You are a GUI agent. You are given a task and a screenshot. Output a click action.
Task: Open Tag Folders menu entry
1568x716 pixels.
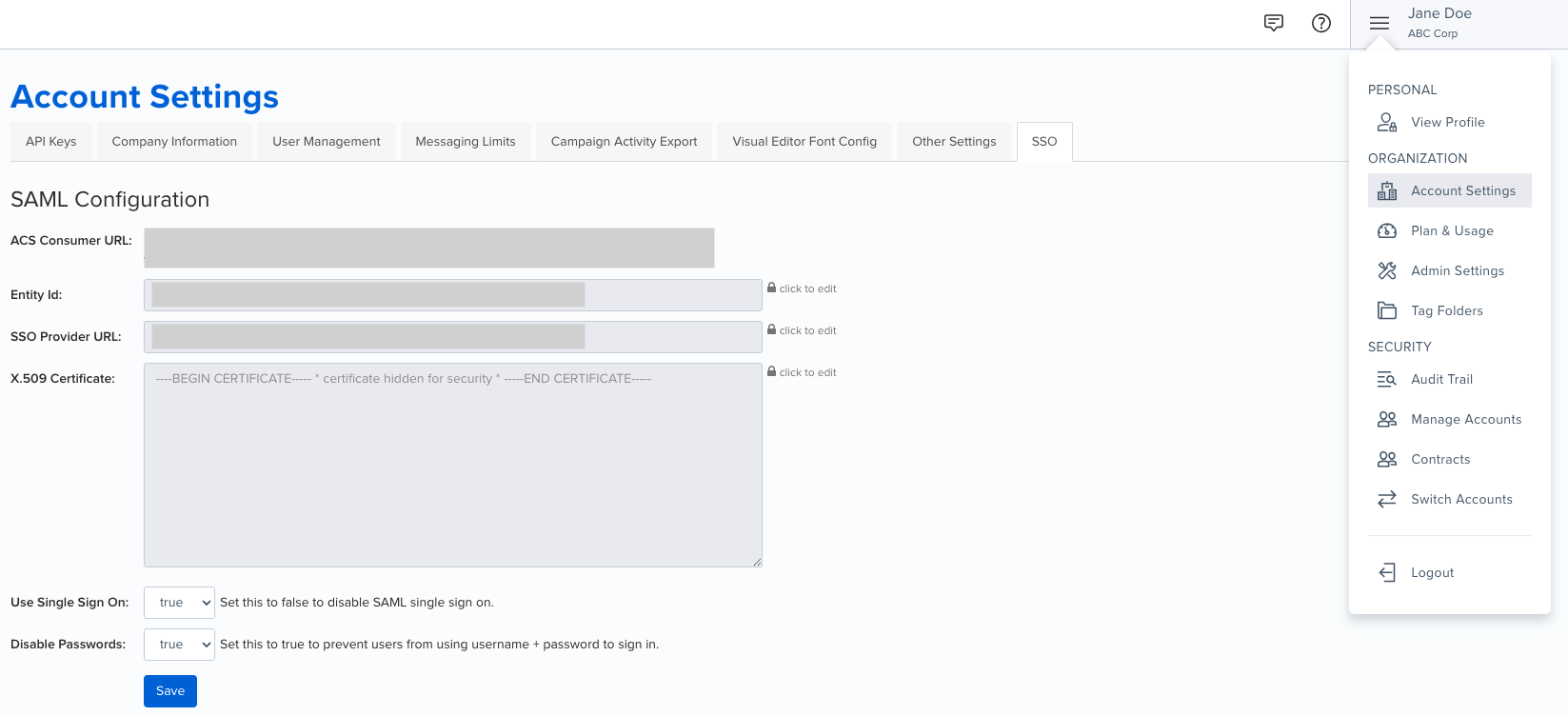coord(1449,310)
